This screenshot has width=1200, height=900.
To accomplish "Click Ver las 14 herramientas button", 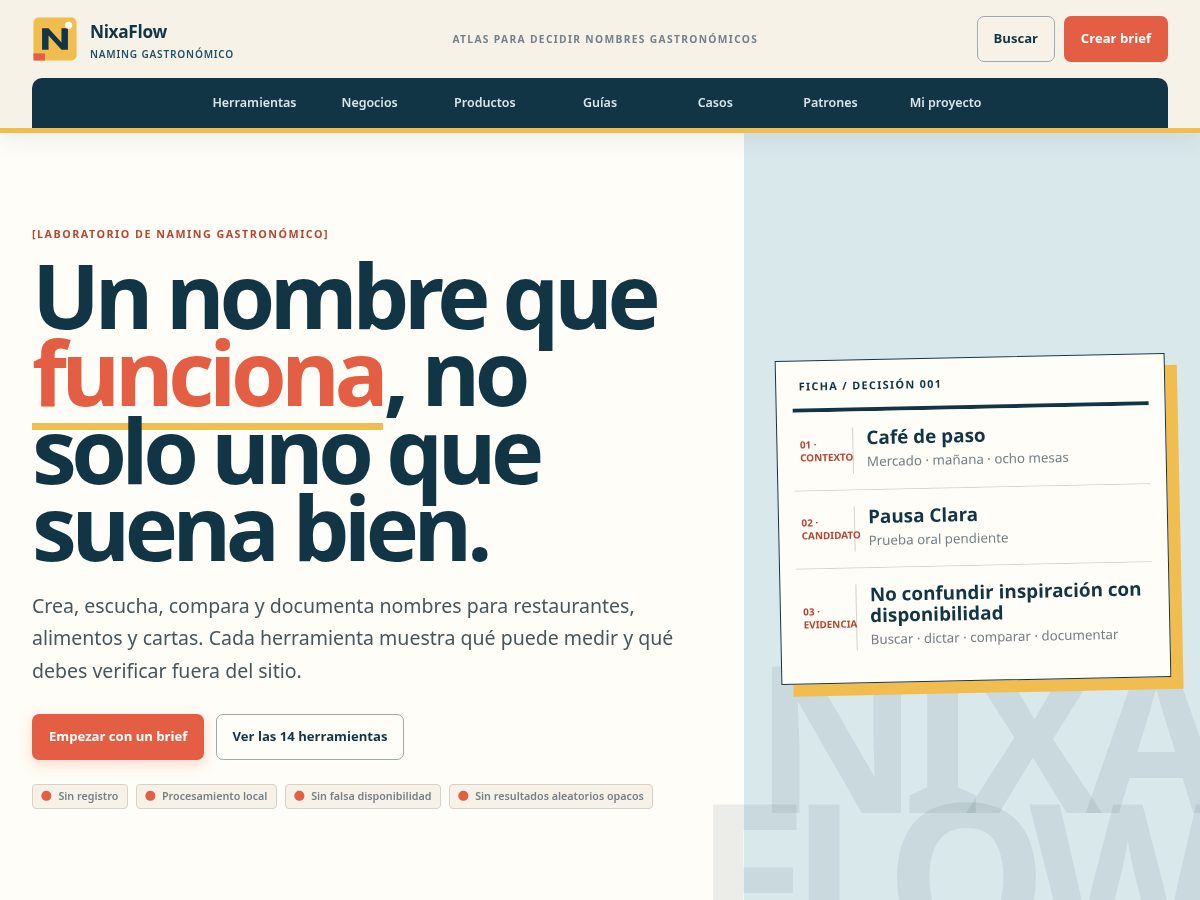I will point(310,737).
